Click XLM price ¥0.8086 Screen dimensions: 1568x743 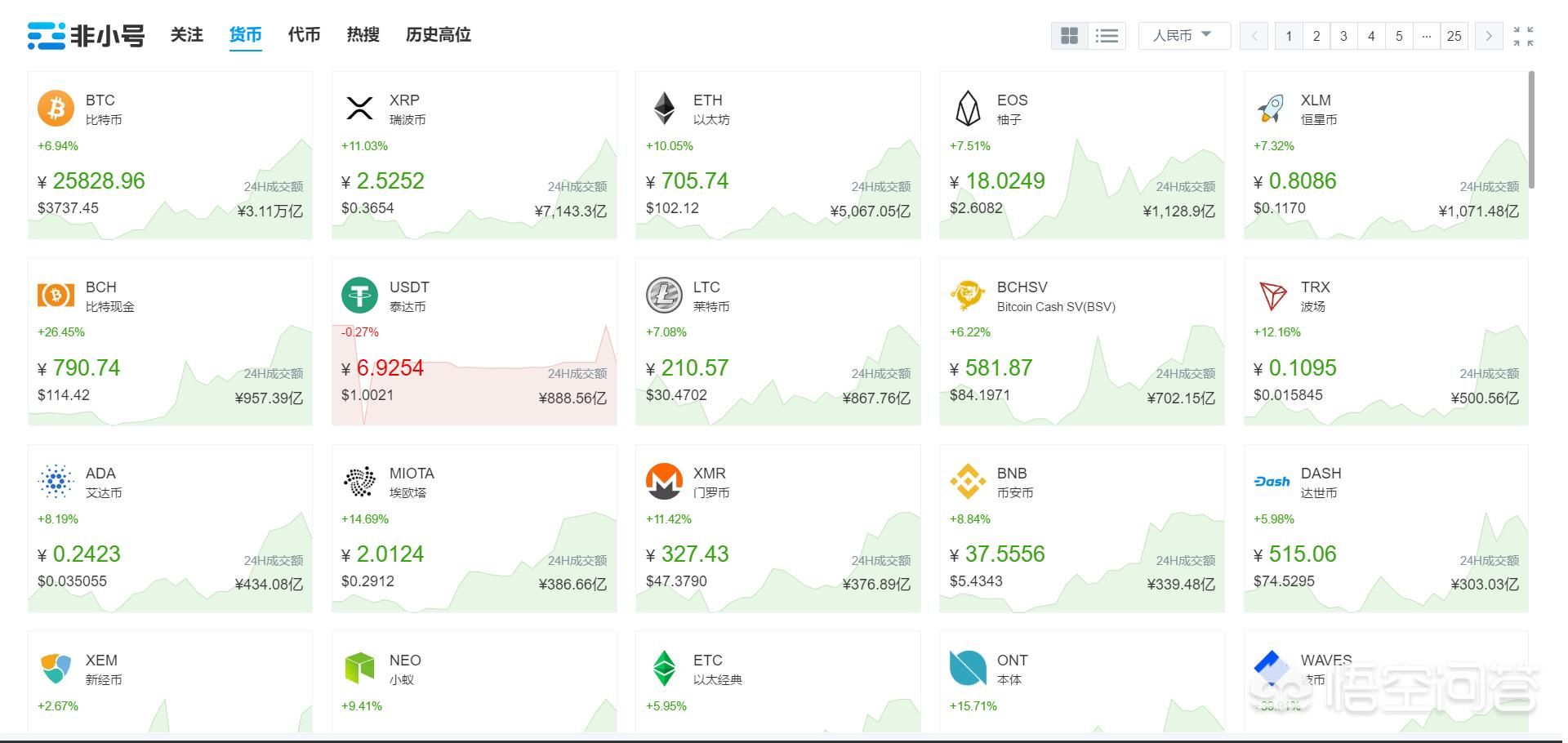pyautogui.click(x=1295, y=180)
